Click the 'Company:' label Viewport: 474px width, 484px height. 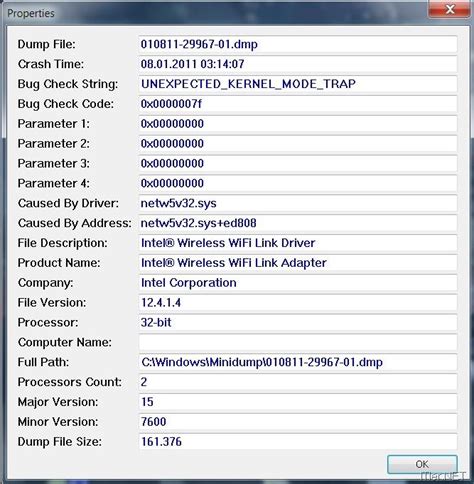point(46,283)
